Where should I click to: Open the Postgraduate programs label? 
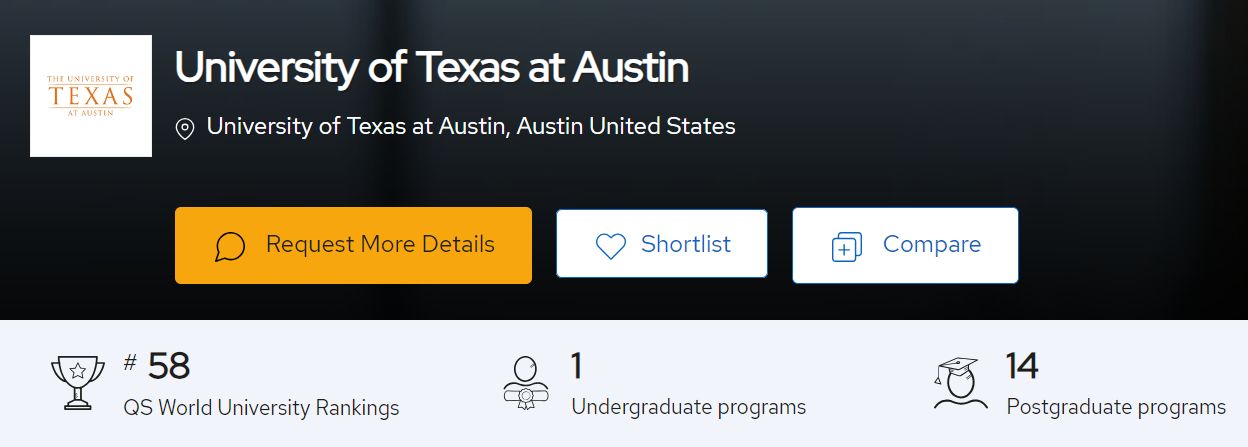(x=1116, y=408)
